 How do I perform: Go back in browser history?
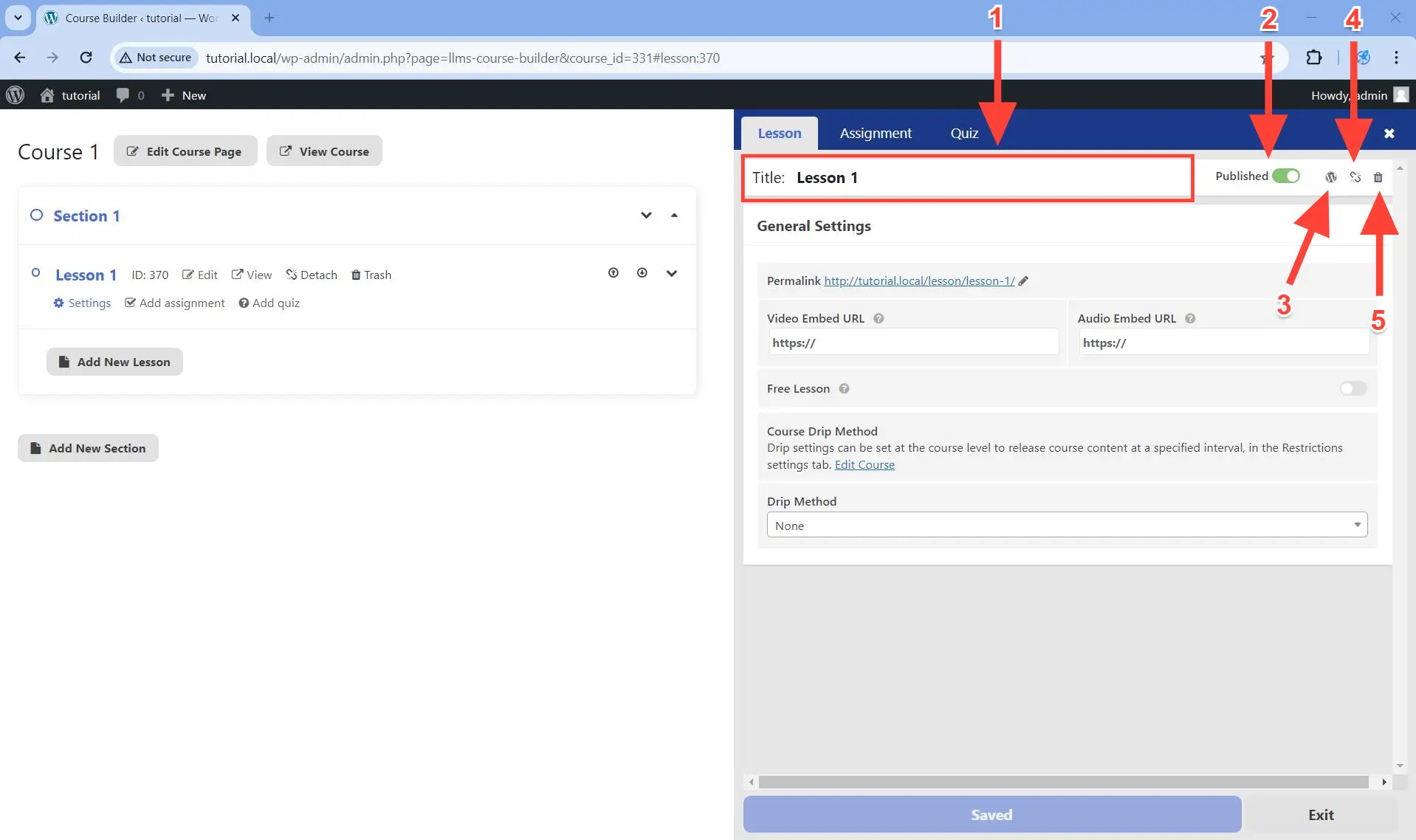coord(20,58)
